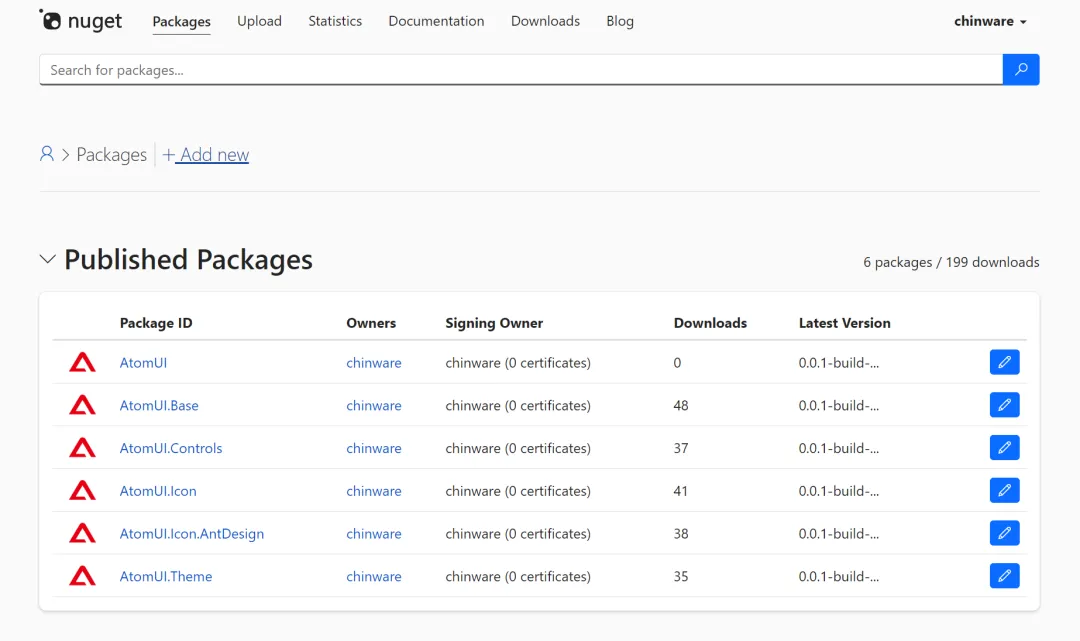Click the AtomUI.Base row latest version value
Viewport: 1080px width, 641px height.
(838, 406)
